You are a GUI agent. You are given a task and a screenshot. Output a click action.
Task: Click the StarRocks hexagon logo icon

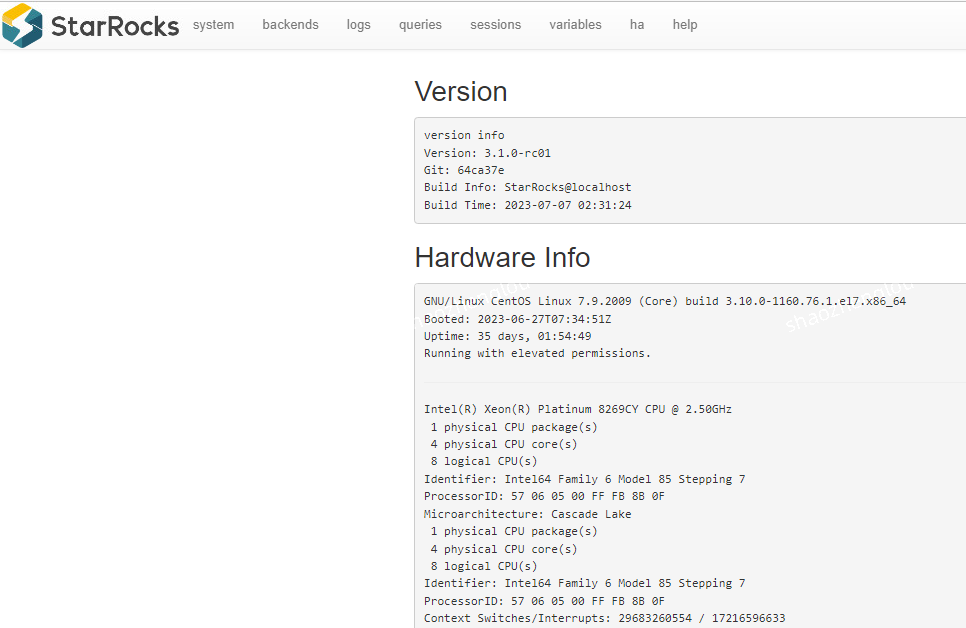[22, 25]
